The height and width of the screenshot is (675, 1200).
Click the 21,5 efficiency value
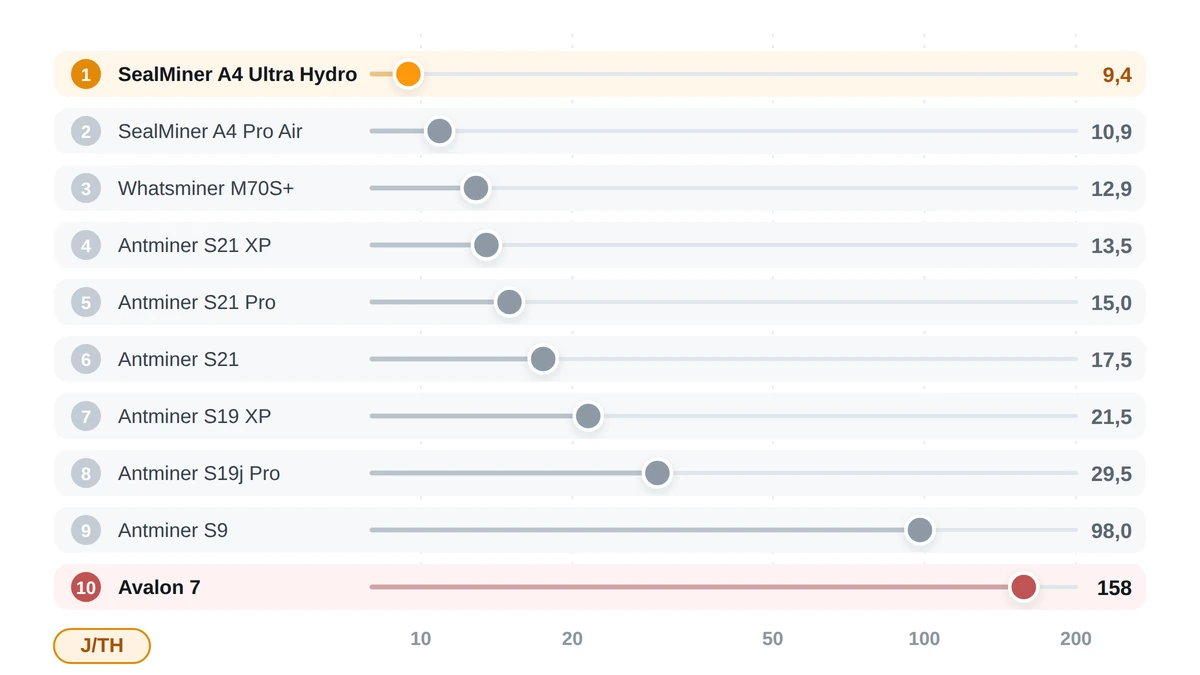click(1111, 417)
